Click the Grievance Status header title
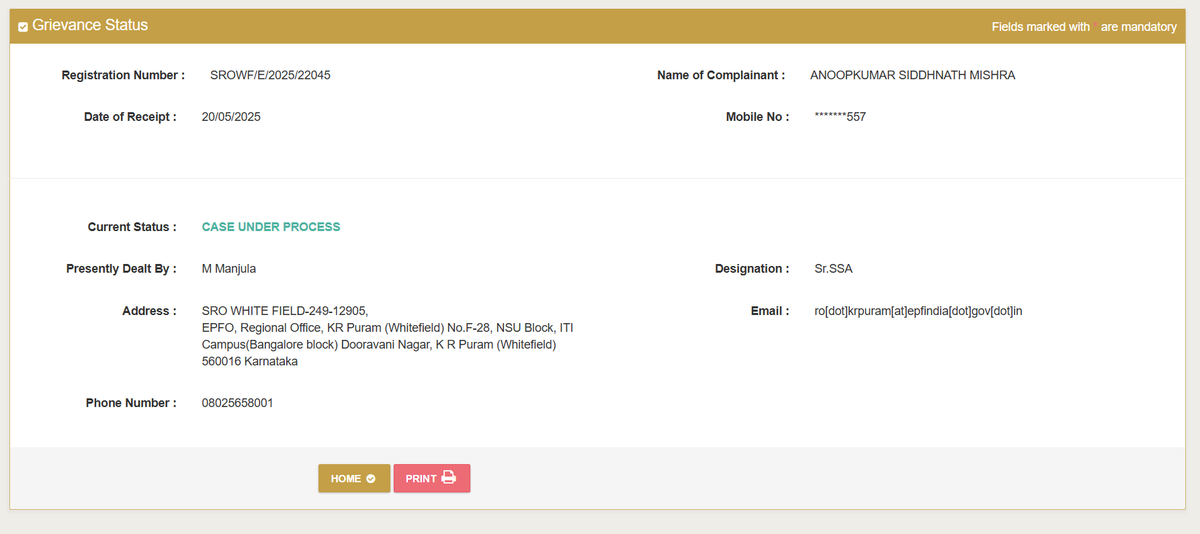The width and height of the screenshot is (1200, 534). point(90,25)
